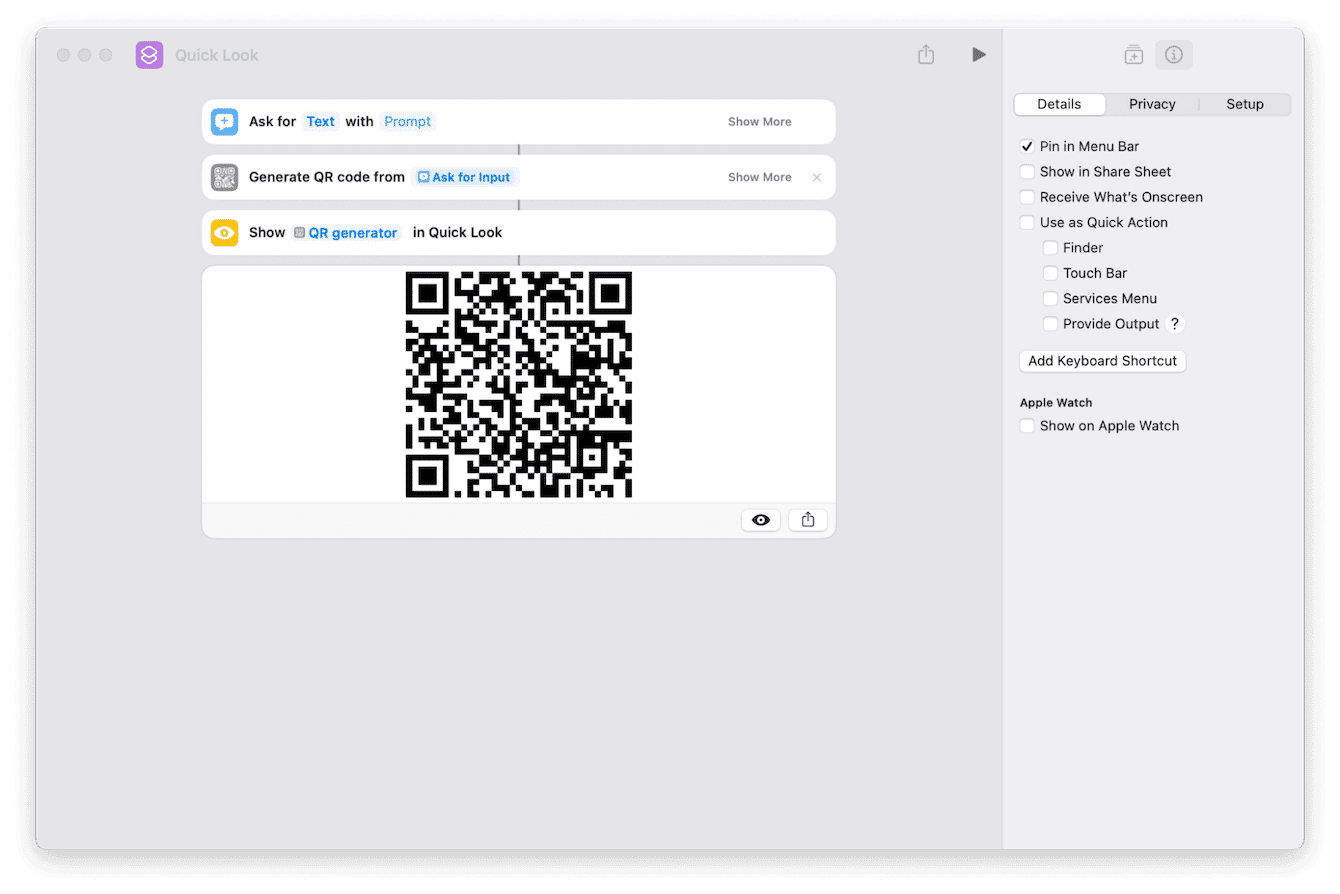Uncheck Pin in Menu Bar
The width and height of the screenshot is (1340, 894).
[x=1027, y=147]
